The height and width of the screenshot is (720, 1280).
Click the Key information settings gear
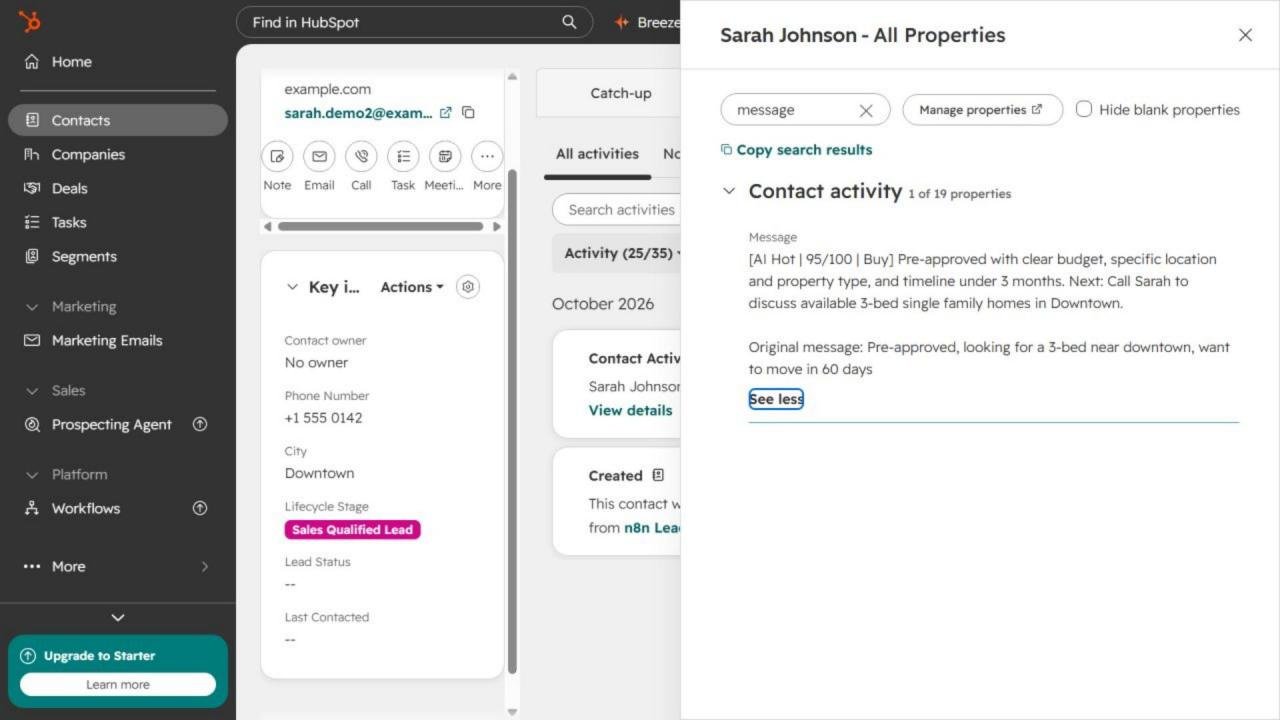click(467, 287)
